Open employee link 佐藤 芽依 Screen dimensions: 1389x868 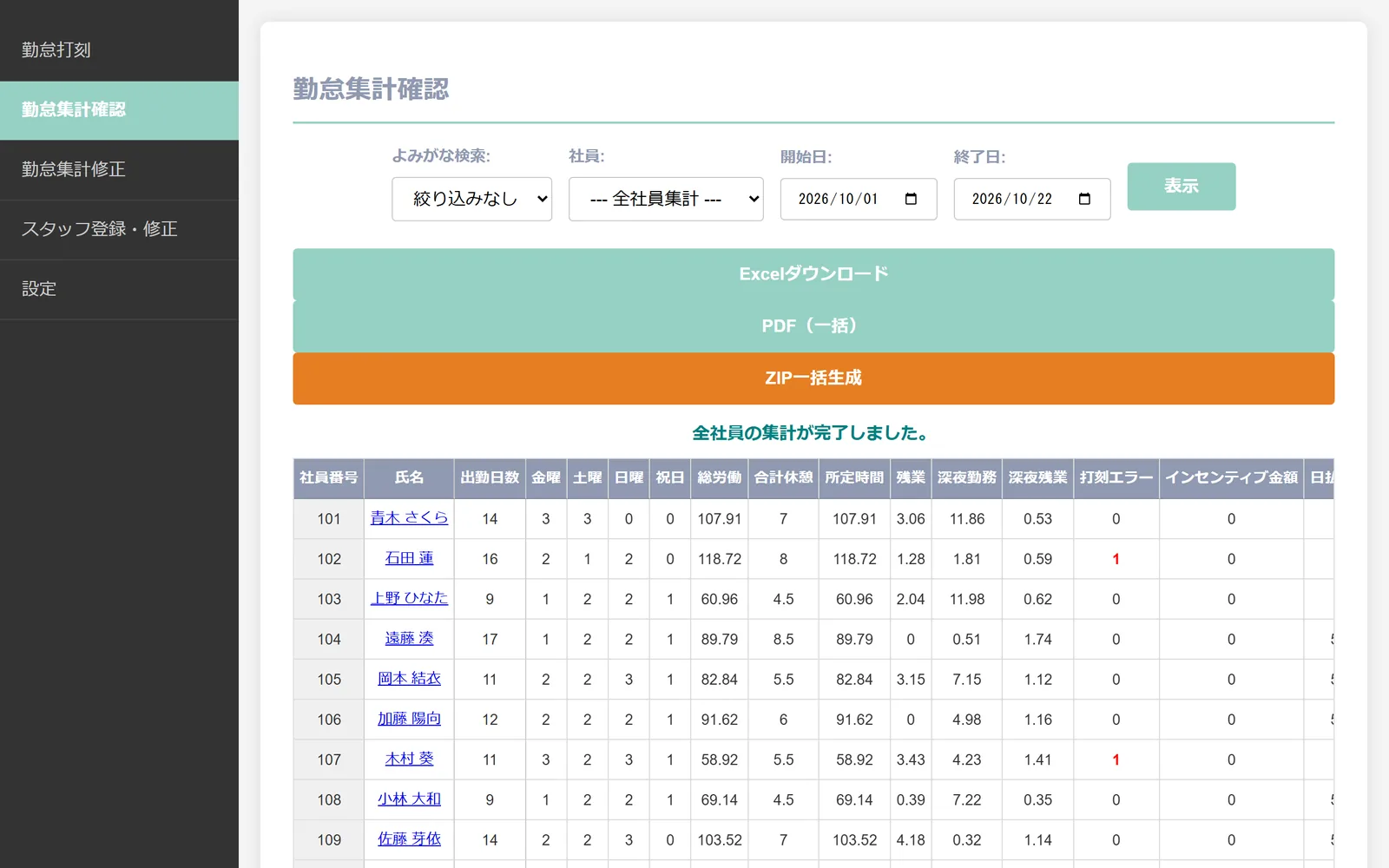[x=409, y=838]
